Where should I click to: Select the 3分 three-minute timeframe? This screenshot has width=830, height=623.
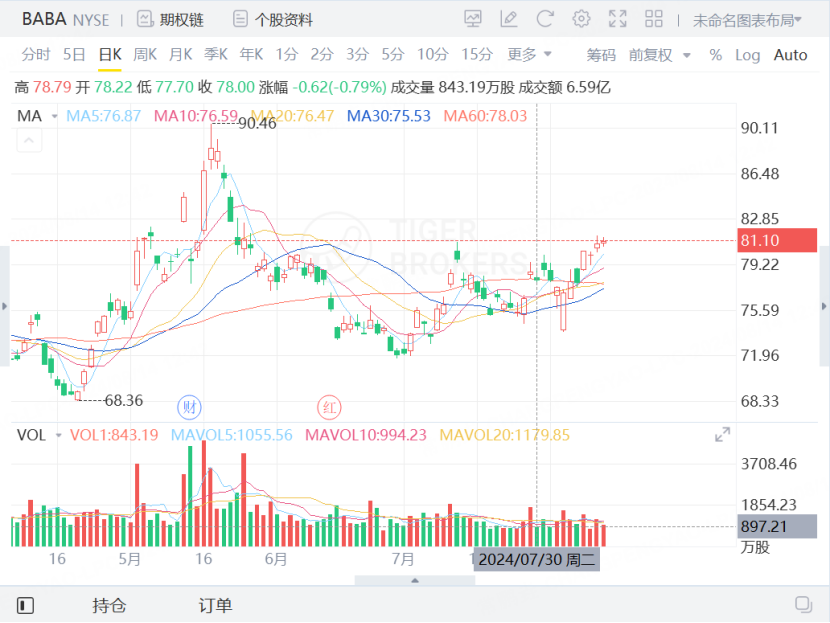[357, 54]
